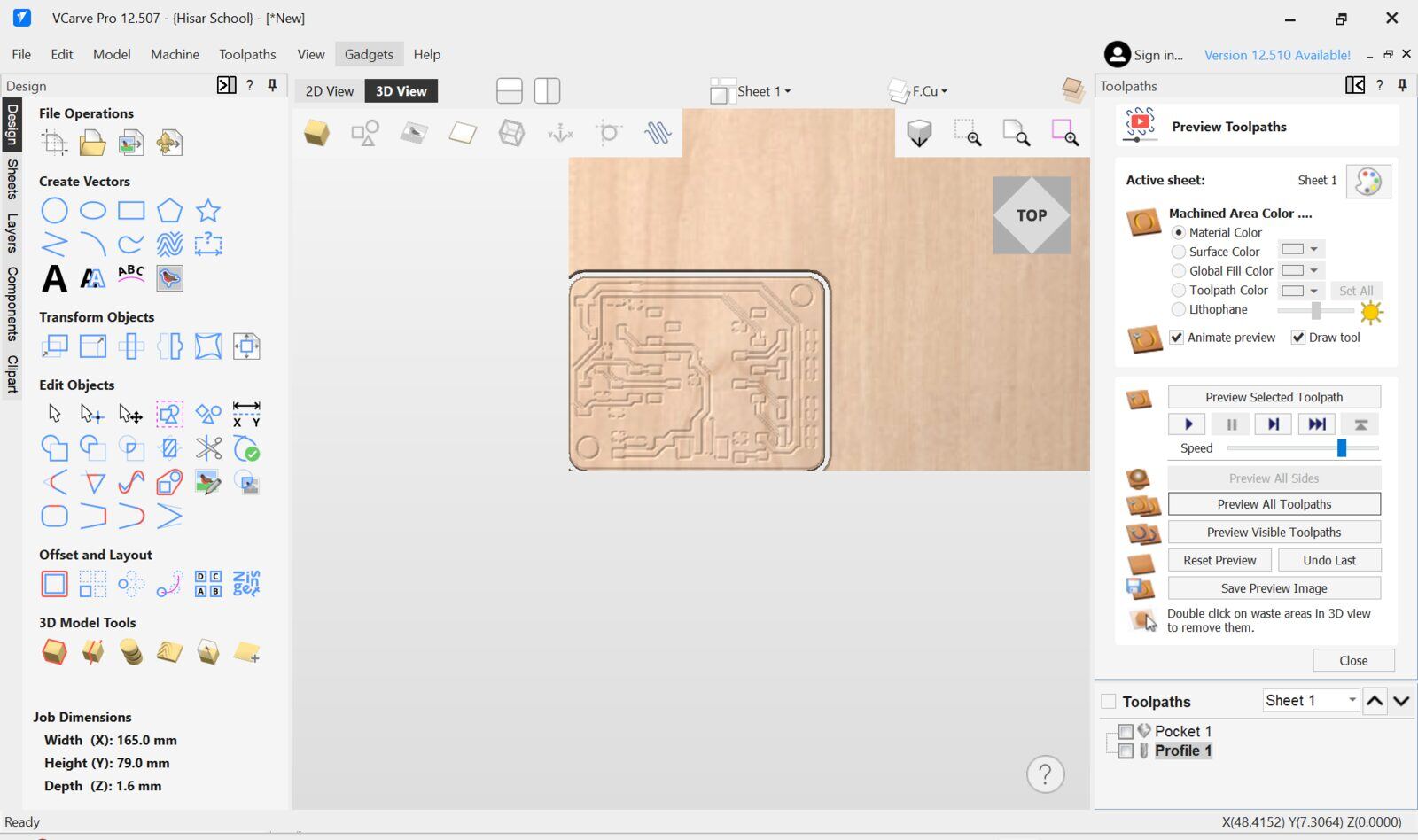Open the Measure X Y tool
The width and height of the screenshot is (1418, 840).
point(246,414)
